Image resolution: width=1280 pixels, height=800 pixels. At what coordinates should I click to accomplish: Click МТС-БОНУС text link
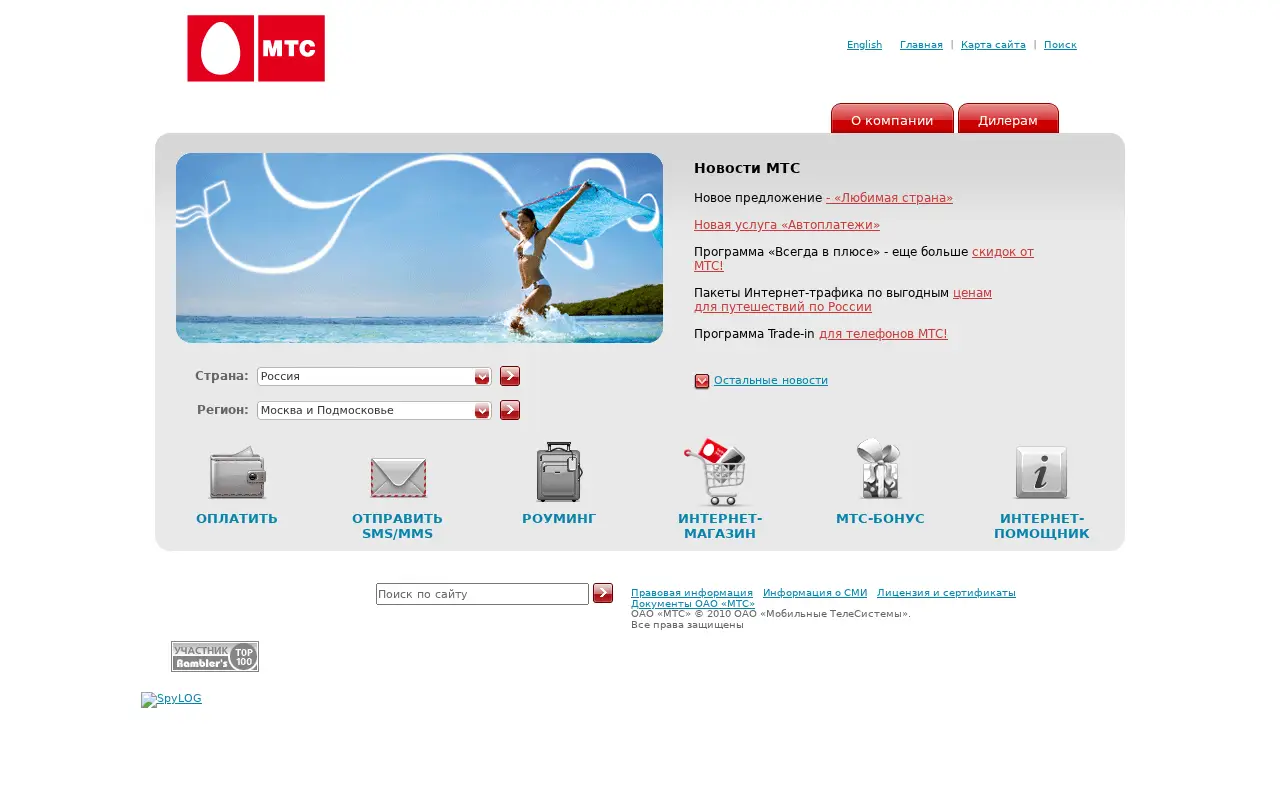point(880,519)
